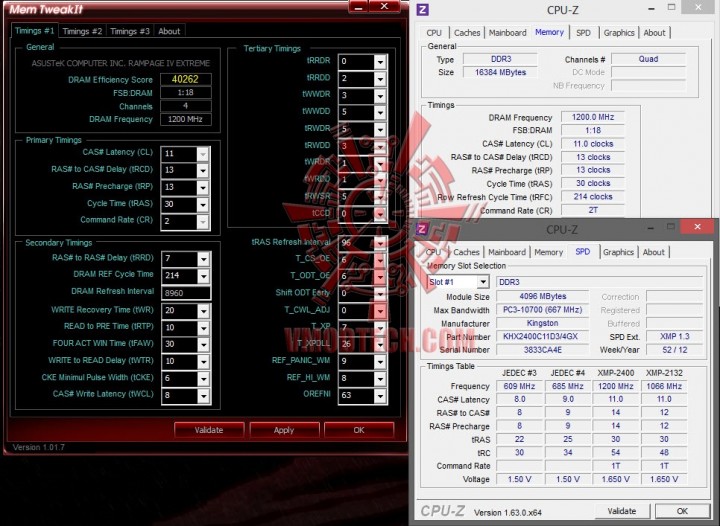The image size is (720, 526).
Task: Click the DRAM Refresh Interval field
Action: pyautogui.click(x=186, y=293)
